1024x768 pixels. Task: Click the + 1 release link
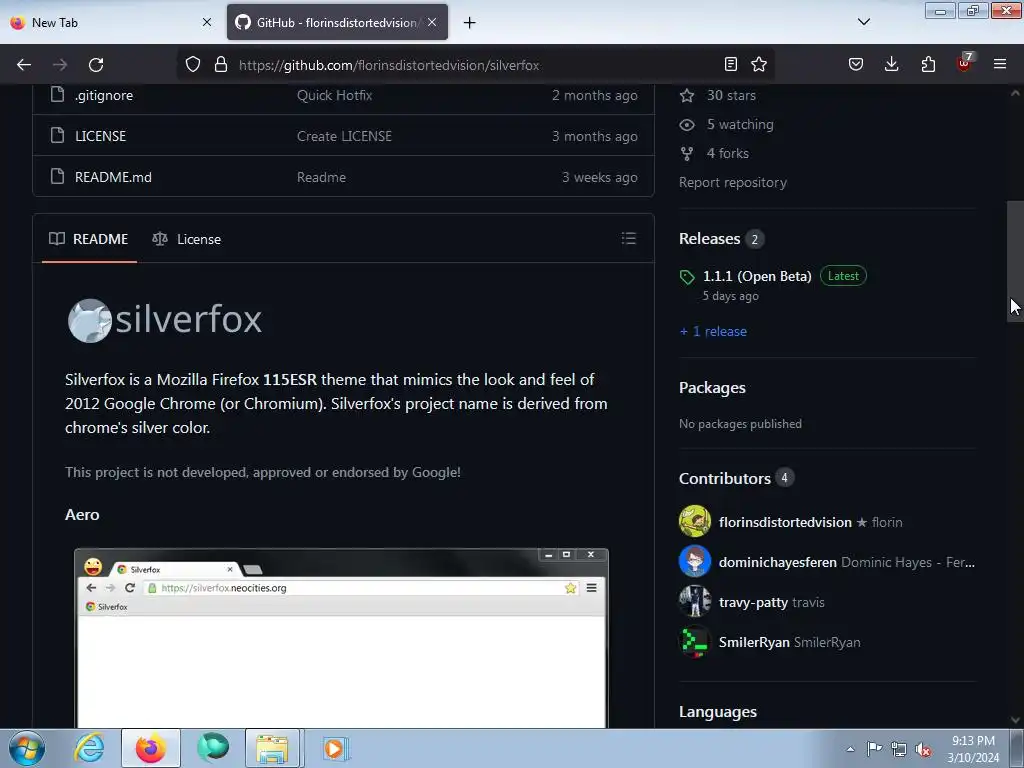(x=713, y=331)
